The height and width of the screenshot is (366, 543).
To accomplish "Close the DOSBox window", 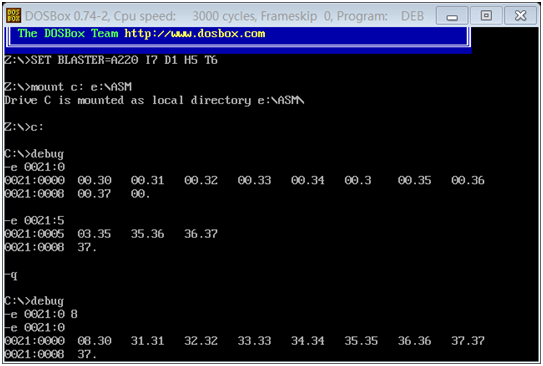I will click(520, 16).
